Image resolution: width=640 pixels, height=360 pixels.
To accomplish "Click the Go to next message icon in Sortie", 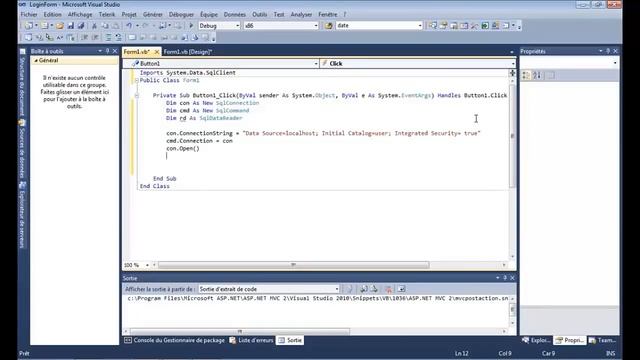I will (x=374, y=289).
